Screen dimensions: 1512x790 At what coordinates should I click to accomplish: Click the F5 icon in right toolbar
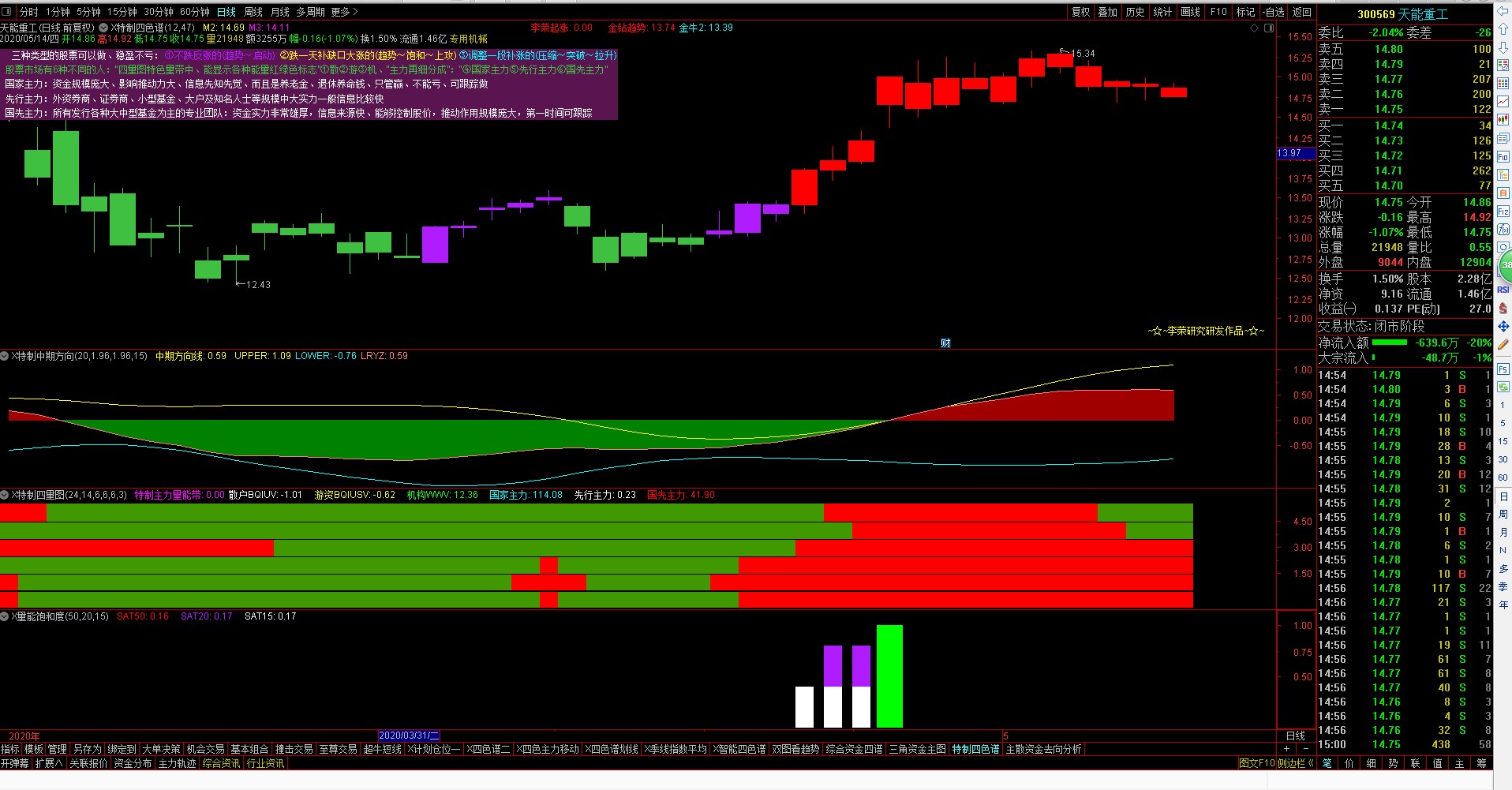pos(1503,369)
